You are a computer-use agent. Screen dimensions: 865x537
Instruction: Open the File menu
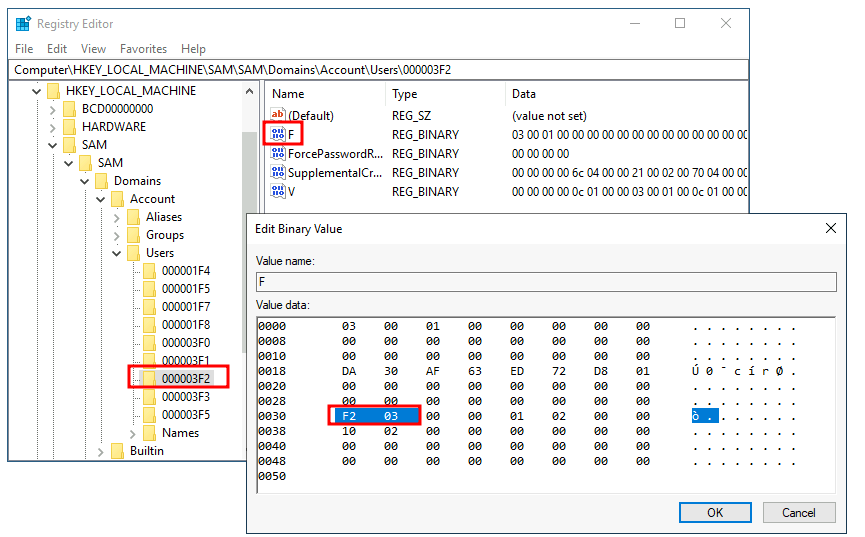pos(24,49)
